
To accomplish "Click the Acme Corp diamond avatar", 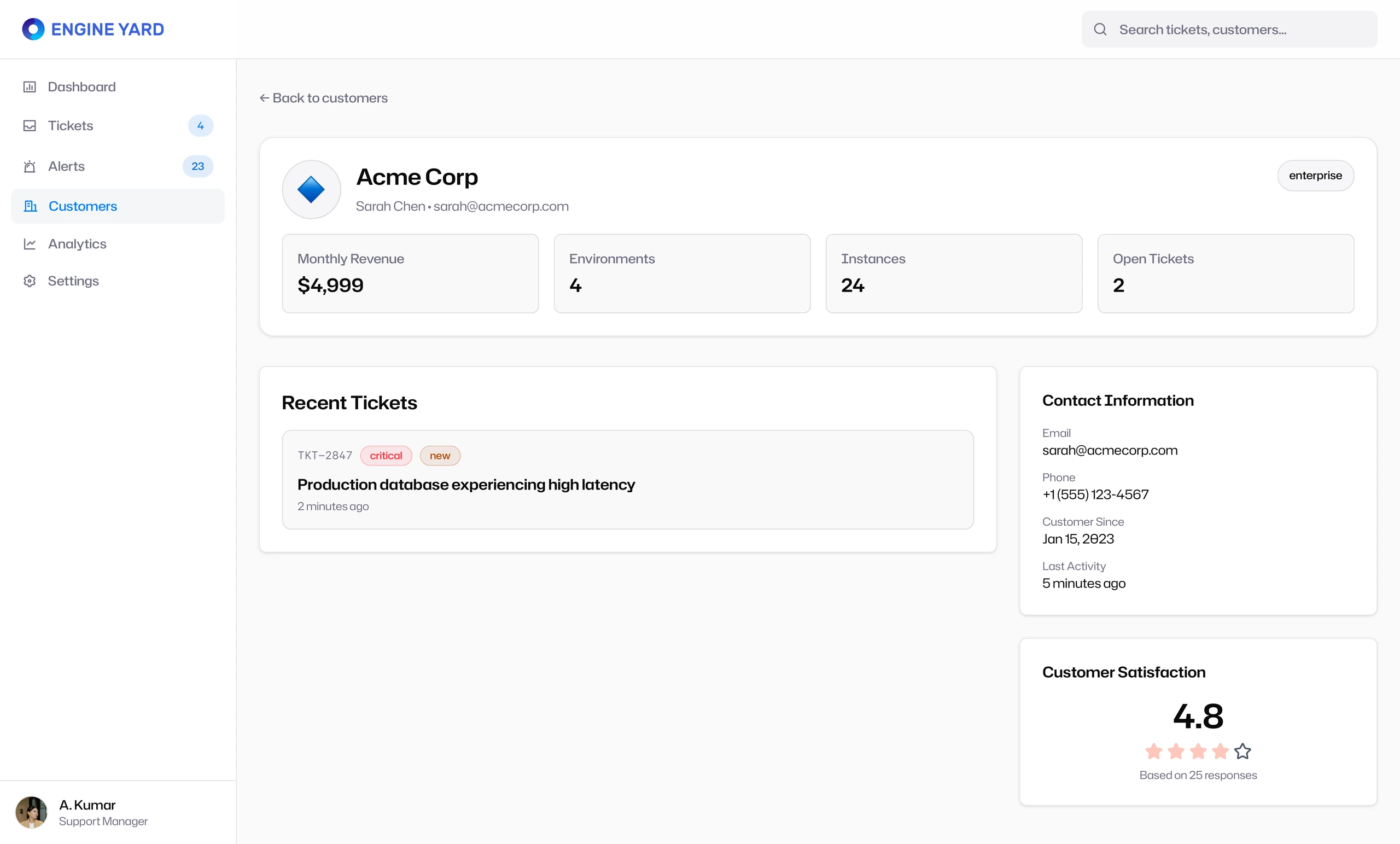I will click(x=311, y=189).
